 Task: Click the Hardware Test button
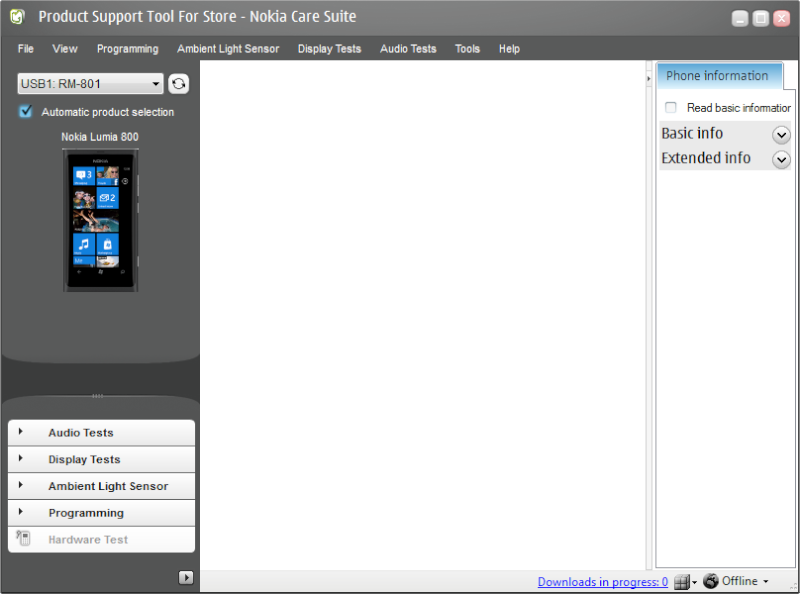[102, 539]
